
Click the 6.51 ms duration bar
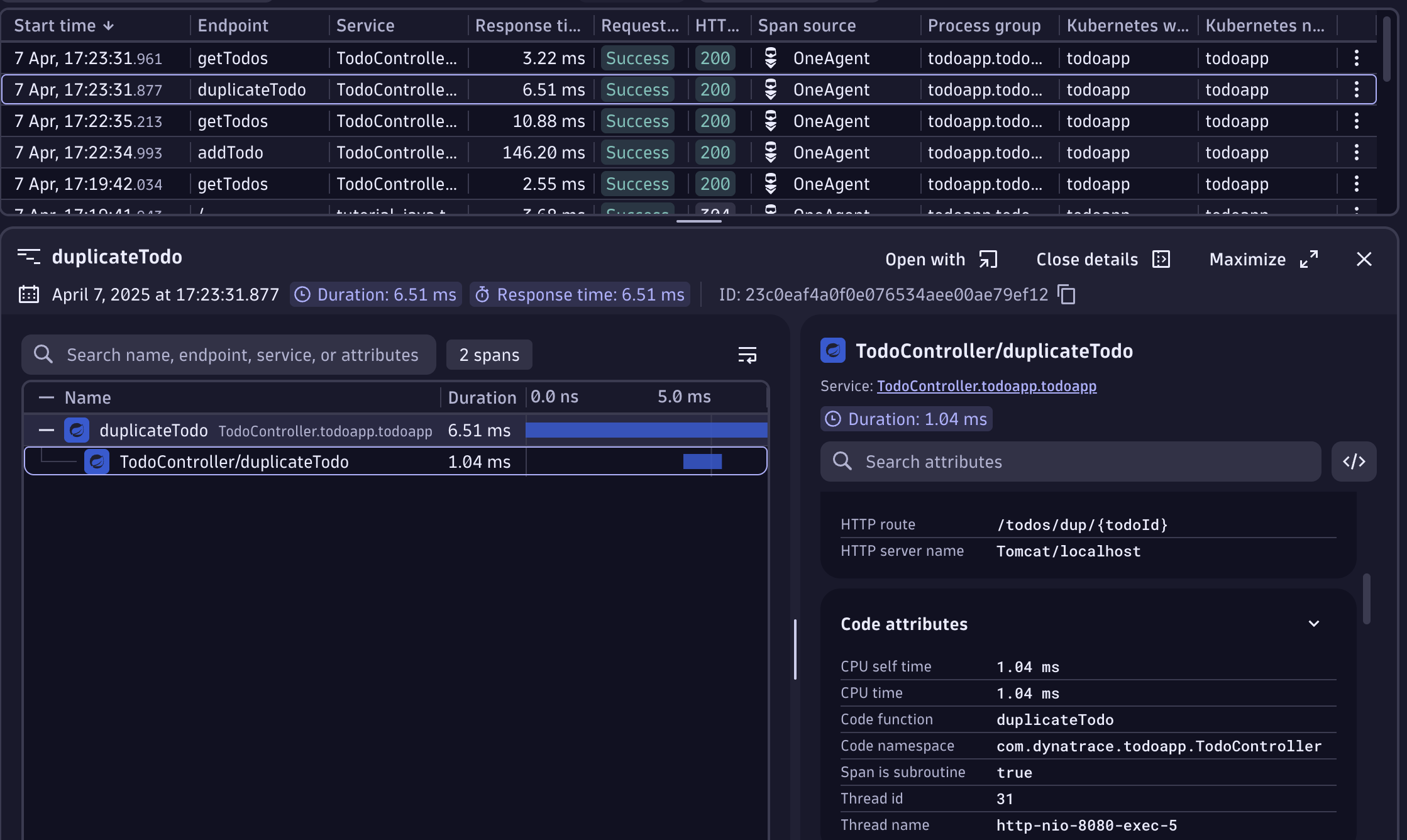646,430
